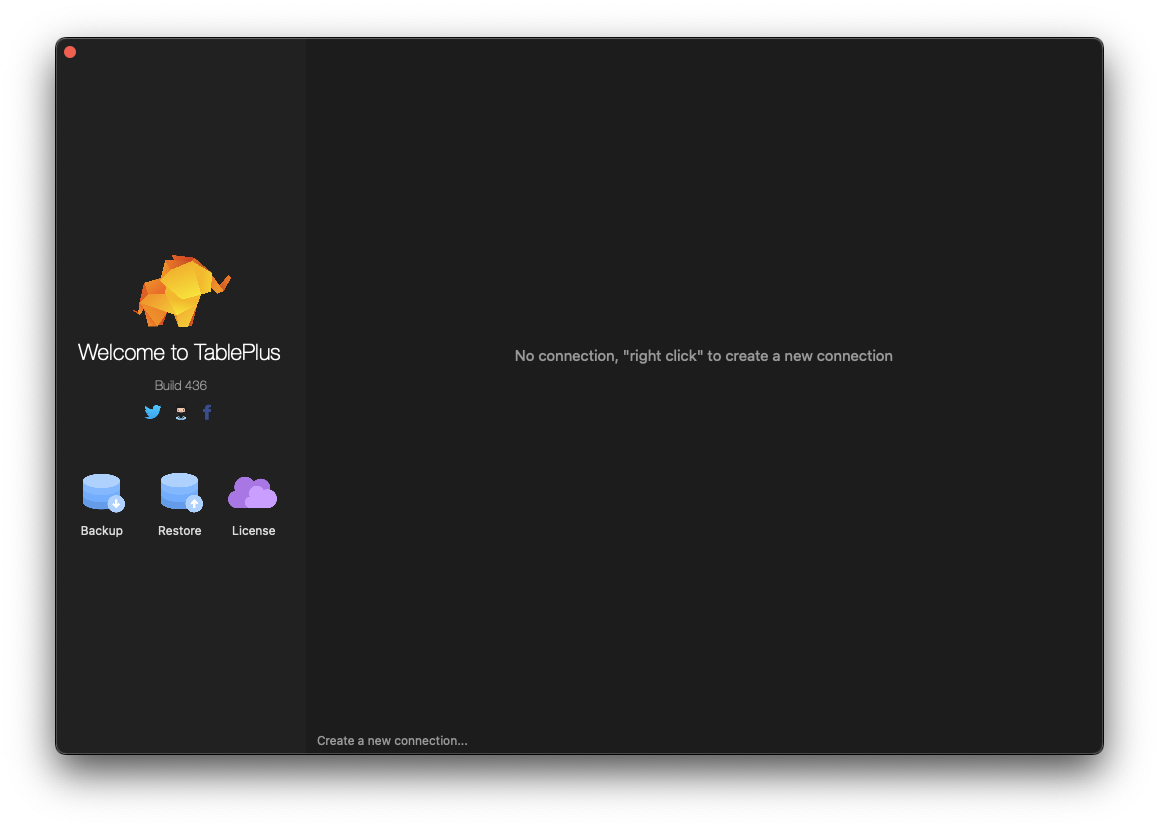Viewport: 1159px width, 828px height.
Task: Click "Create a new connection..." status text
Action: pos(392,740)
